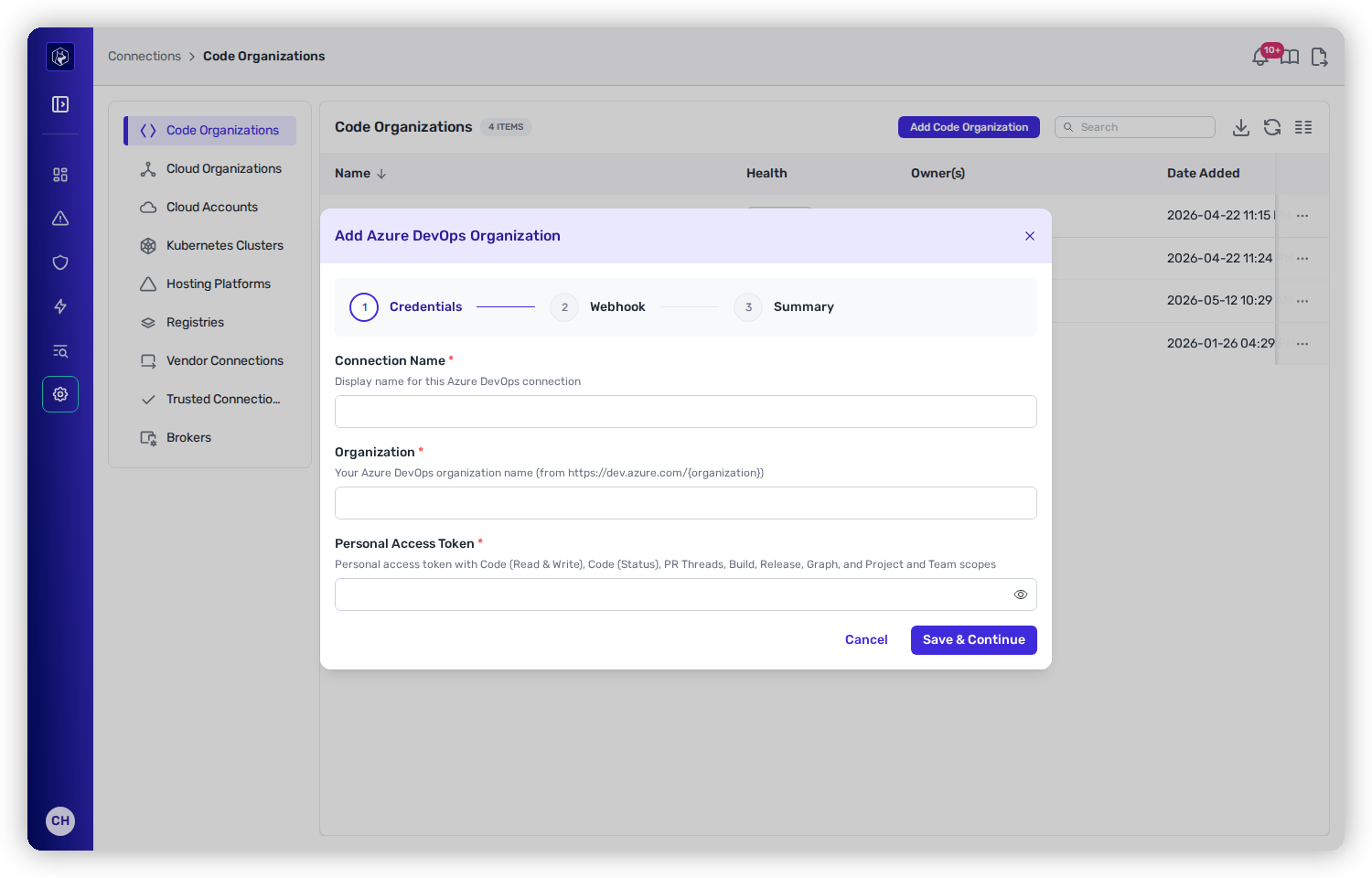
Task: Download the Code Organizations list
Action: tap(1241, 127)
